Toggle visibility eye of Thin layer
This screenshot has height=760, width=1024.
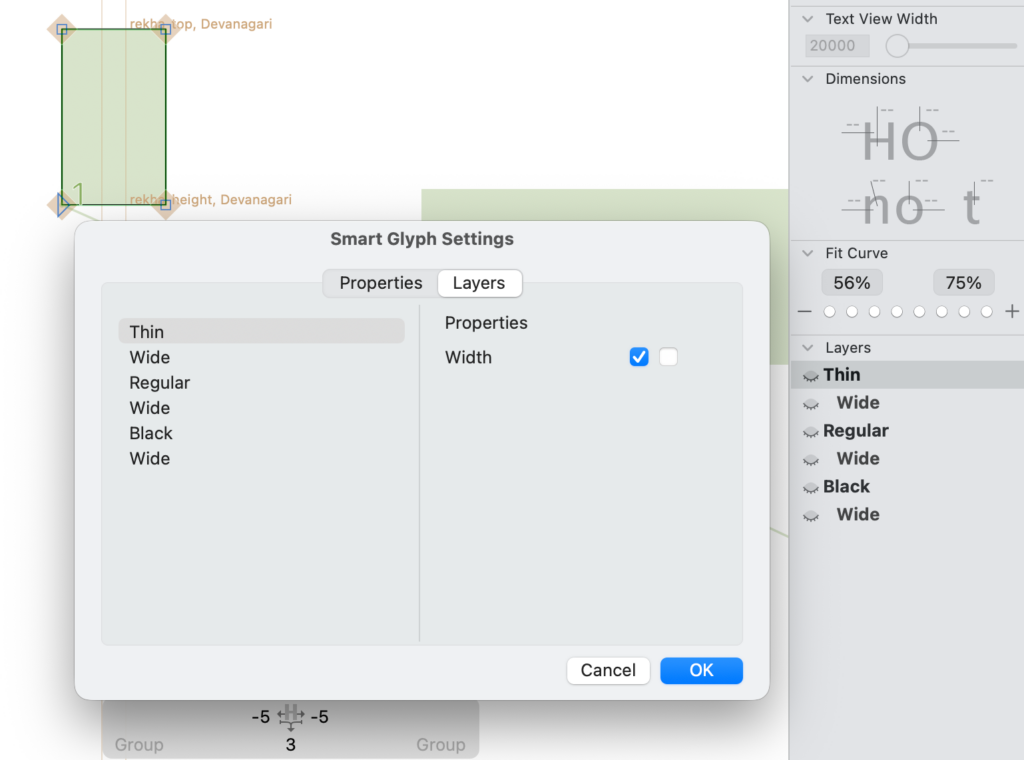810,376
